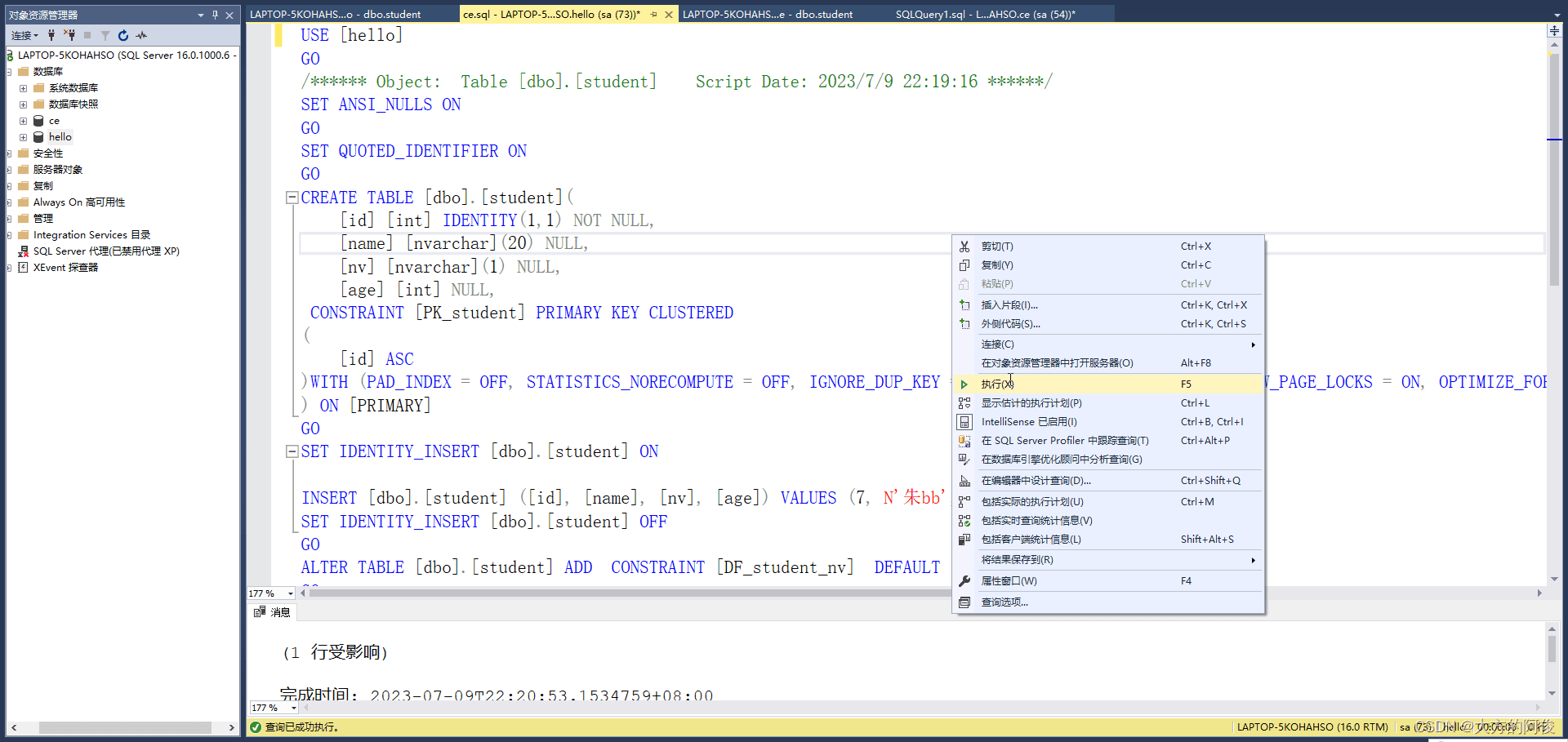This screenshot has width=1568, height=742.
Task: Click the scissors icon for 剪切
Action: [x=964, y=247]
